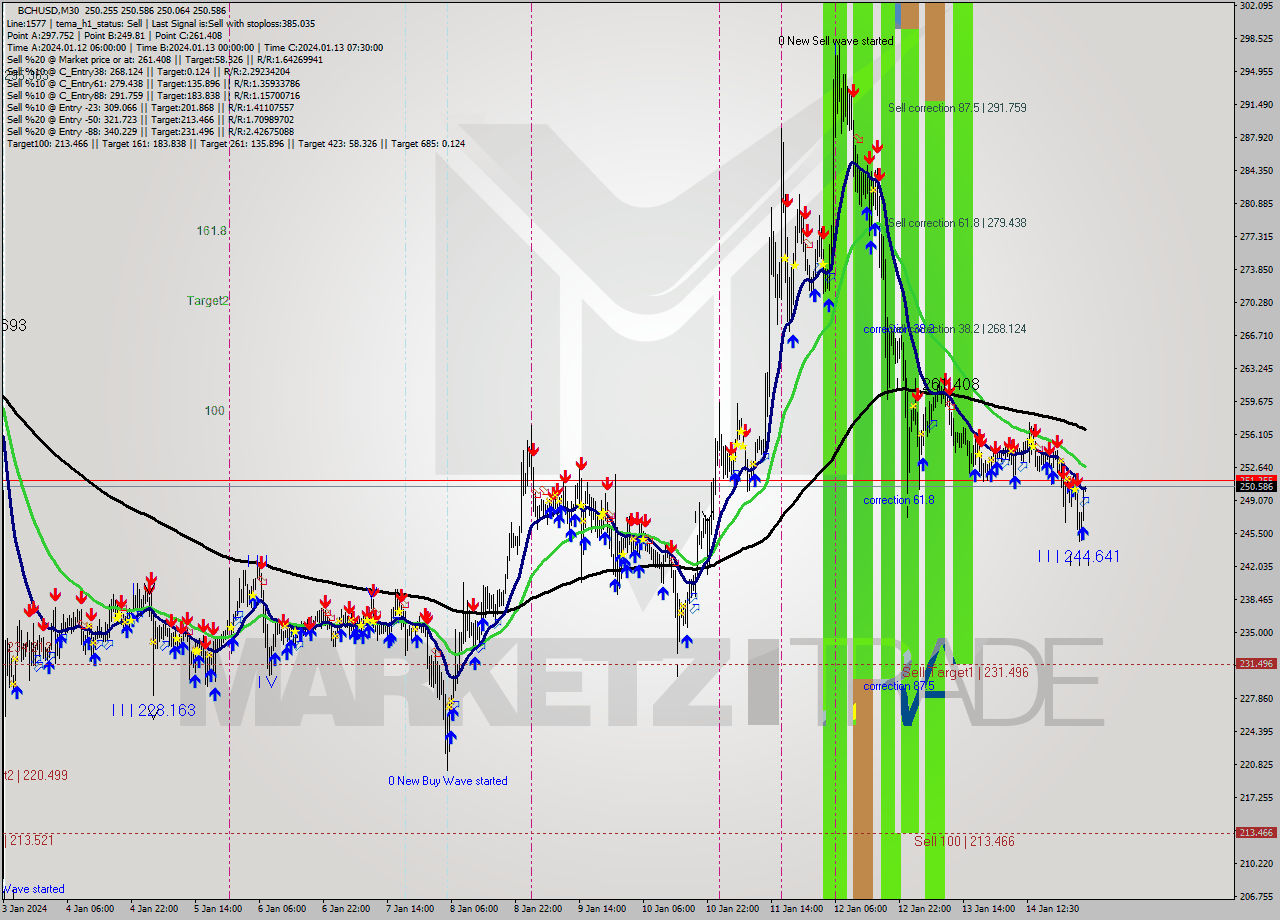Select the '0 New Sell wave started' label

(x=836, y=41)
